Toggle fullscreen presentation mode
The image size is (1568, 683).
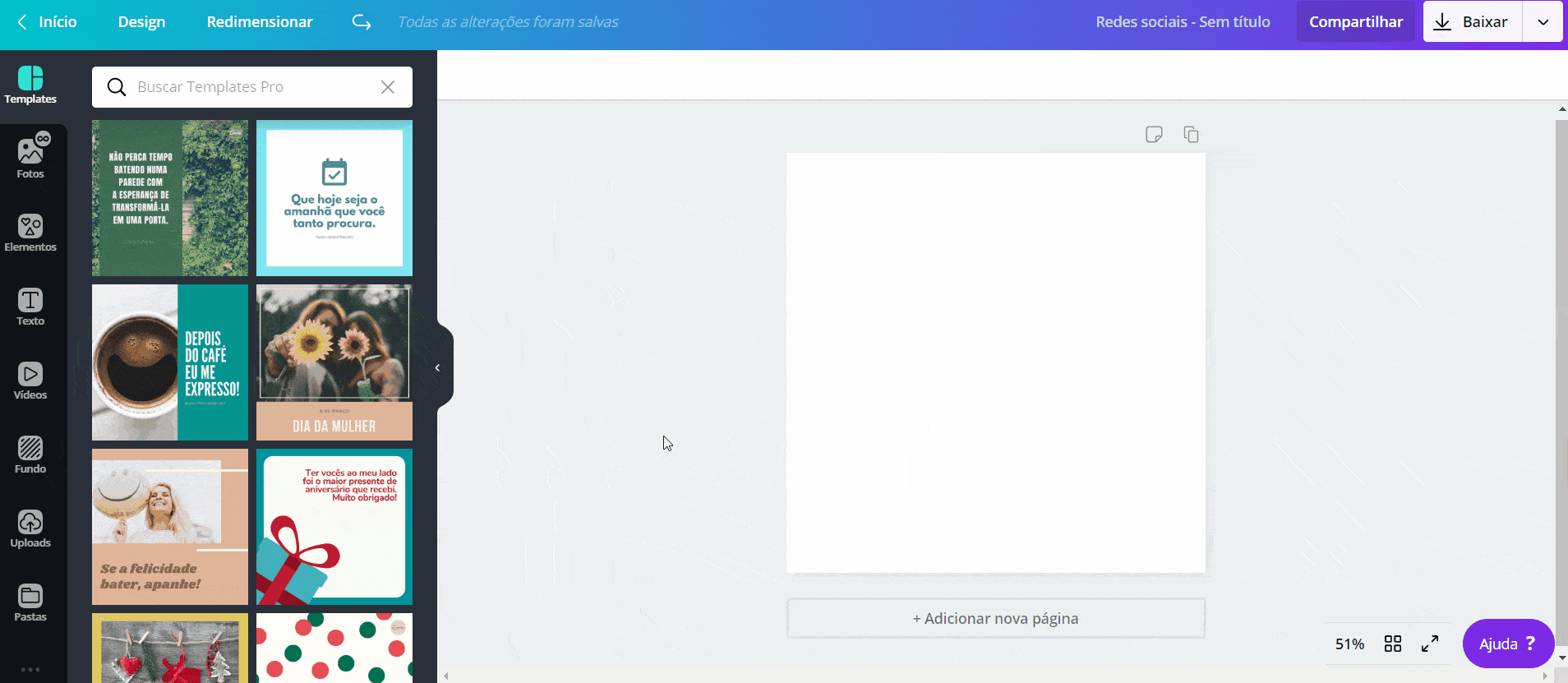[1430, 644]
